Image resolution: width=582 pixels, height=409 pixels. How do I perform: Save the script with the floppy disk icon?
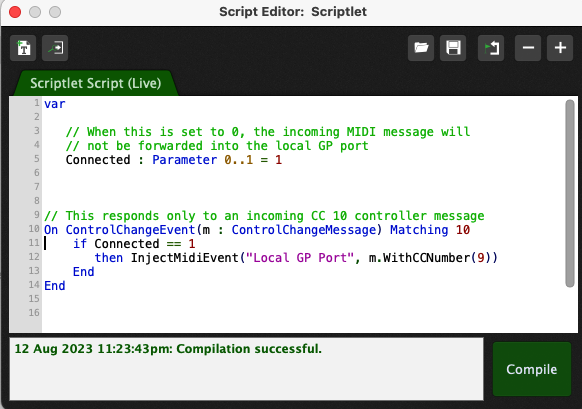tap(453, 48)
